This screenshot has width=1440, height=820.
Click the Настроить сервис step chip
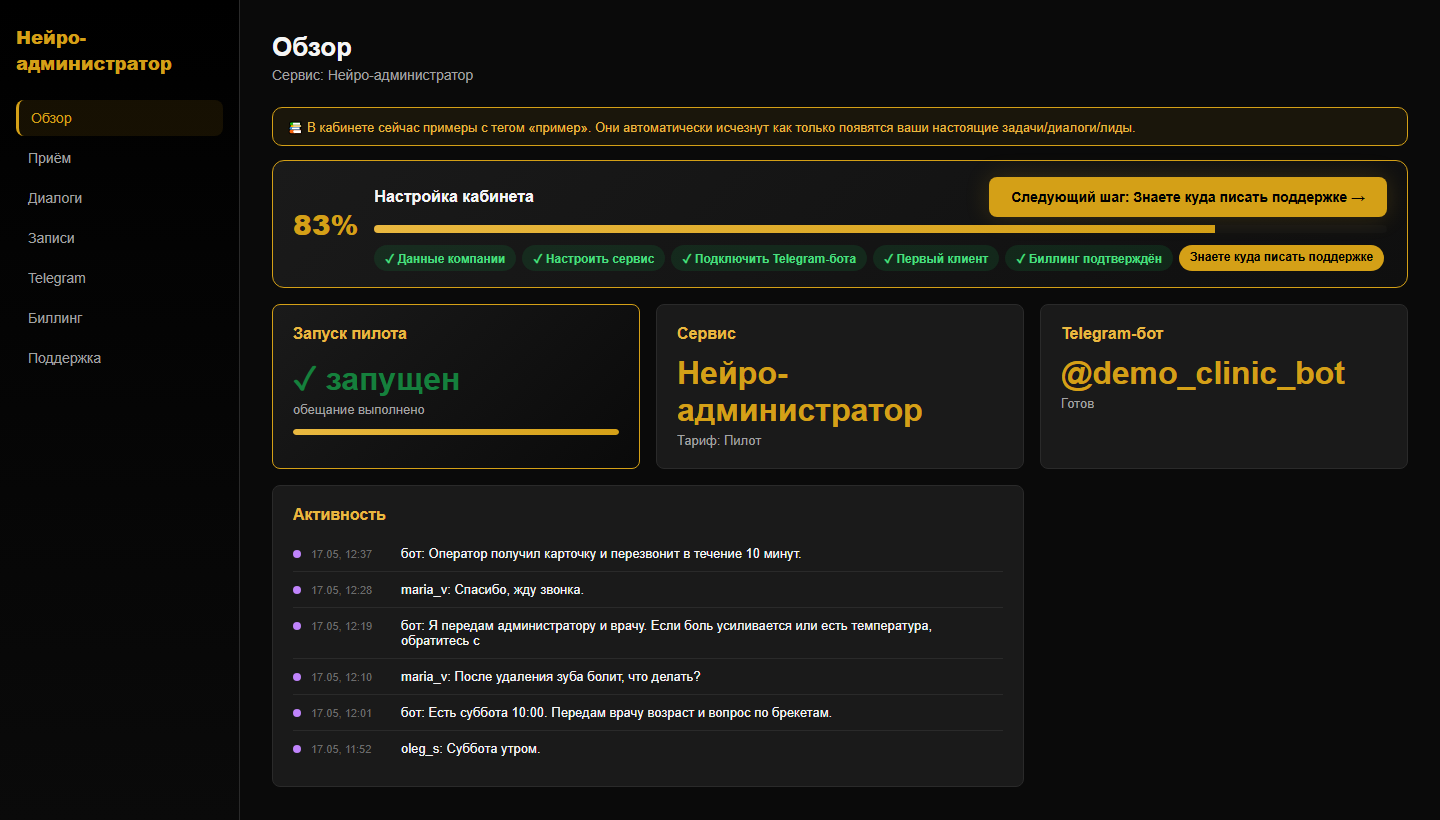[593, 259]
